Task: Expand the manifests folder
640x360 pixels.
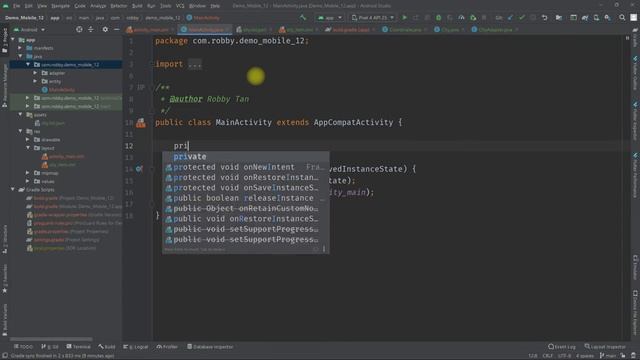Action: [x=20, y=48]
